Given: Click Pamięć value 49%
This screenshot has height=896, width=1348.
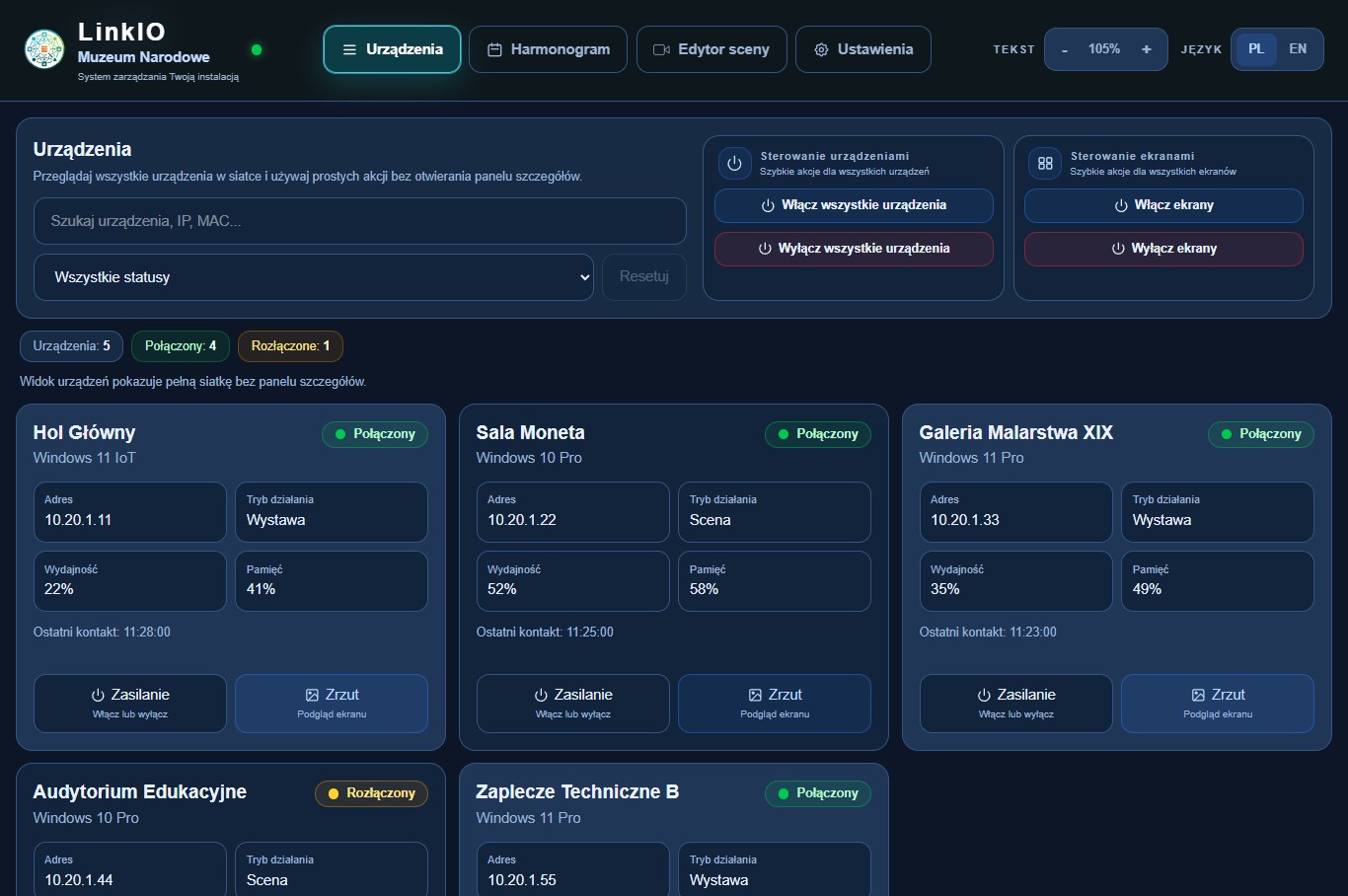Looking at the screenshot, I should coord(1147,589).
